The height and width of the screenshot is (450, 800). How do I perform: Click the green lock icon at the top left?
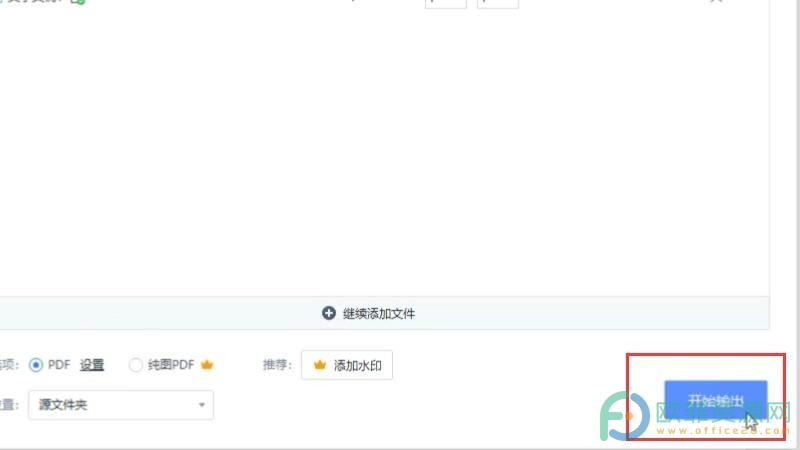click(x=78, y=2)
